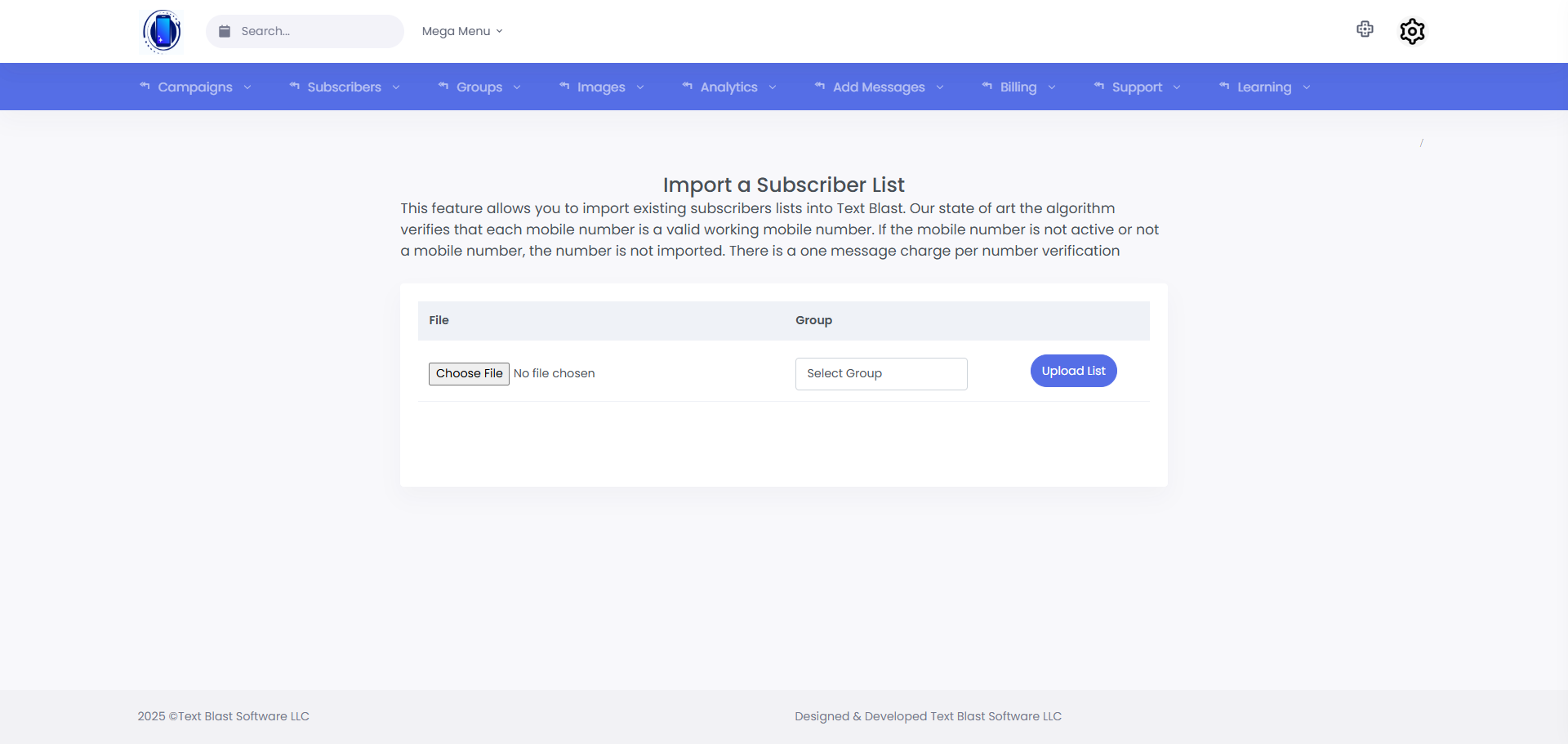Click the 'Import a Subscriber List' heading
Screen dimensions: 1568x744
(784, 185)
